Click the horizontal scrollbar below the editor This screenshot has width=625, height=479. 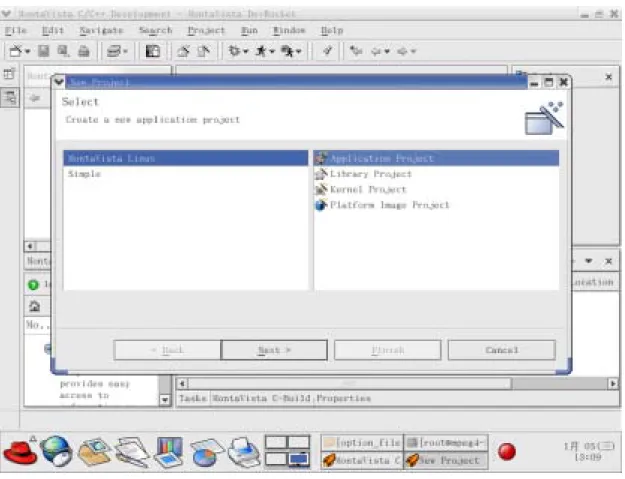397,383
